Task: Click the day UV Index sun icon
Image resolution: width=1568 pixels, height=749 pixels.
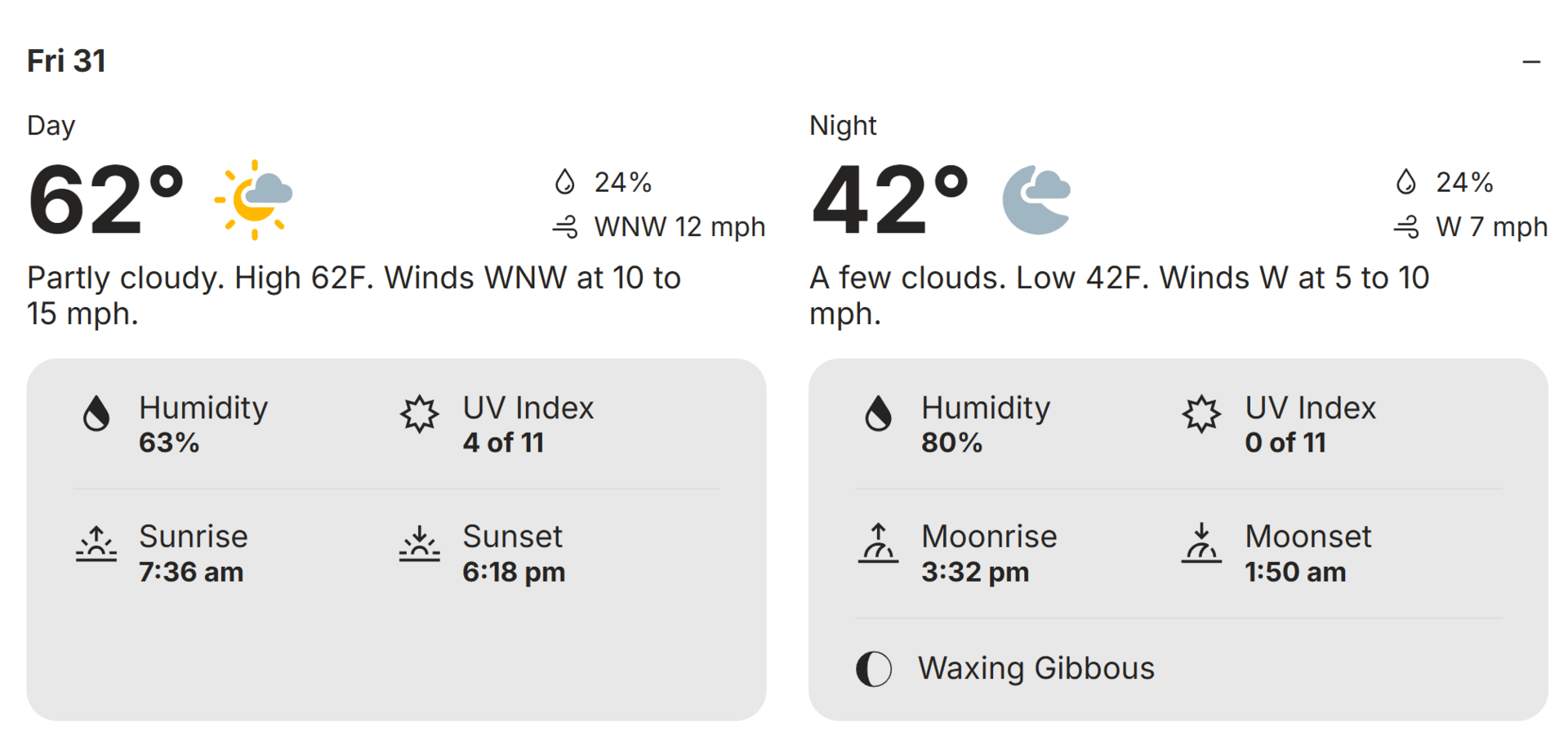Action: point(419,414)
